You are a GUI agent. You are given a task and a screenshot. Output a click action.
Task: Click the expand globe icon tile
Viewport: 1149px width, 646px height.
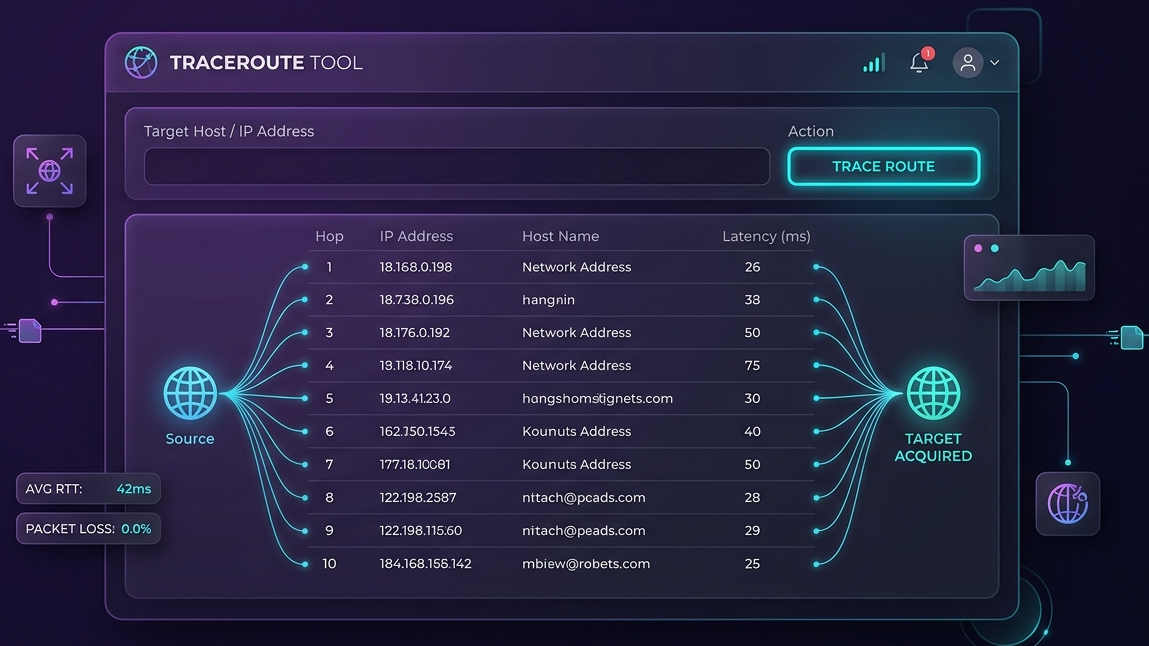(50, 171)
